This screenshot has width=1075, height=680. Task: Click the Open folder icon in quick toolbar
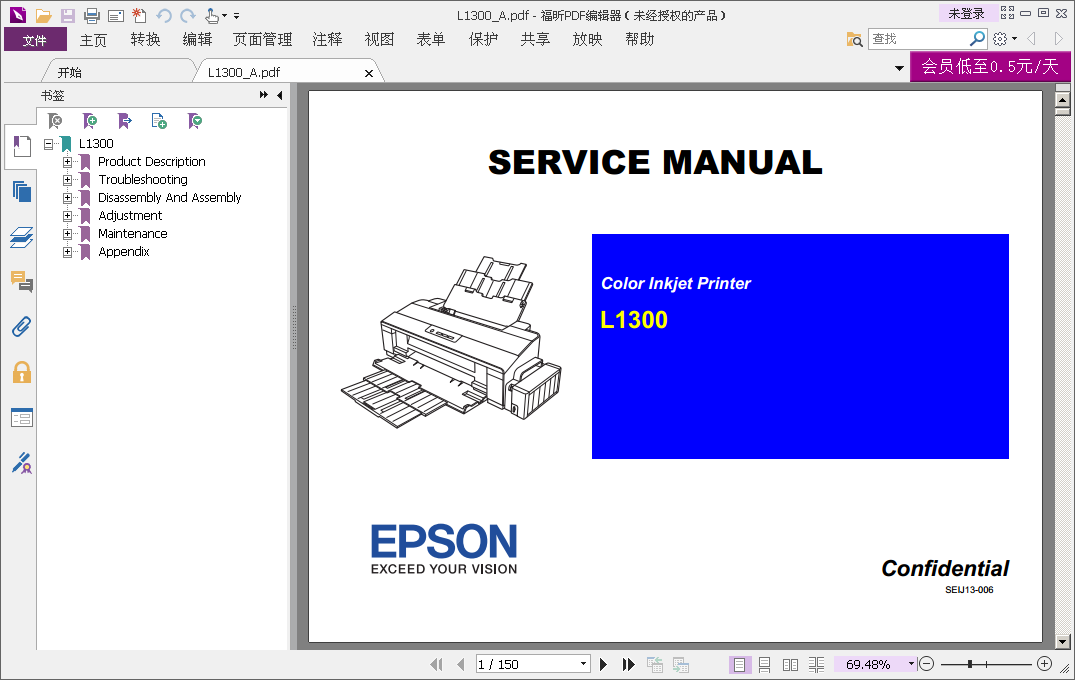(x=44, y=15)
